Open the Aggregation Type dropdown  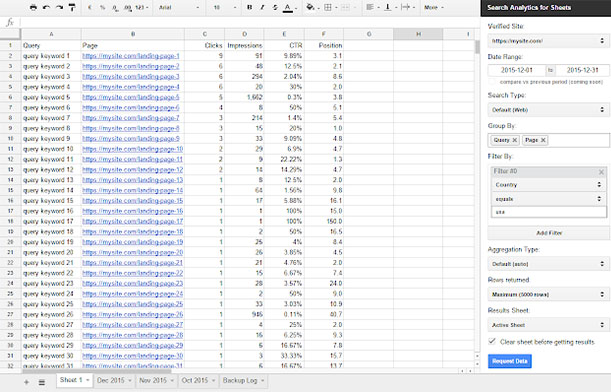click(548, 264)
